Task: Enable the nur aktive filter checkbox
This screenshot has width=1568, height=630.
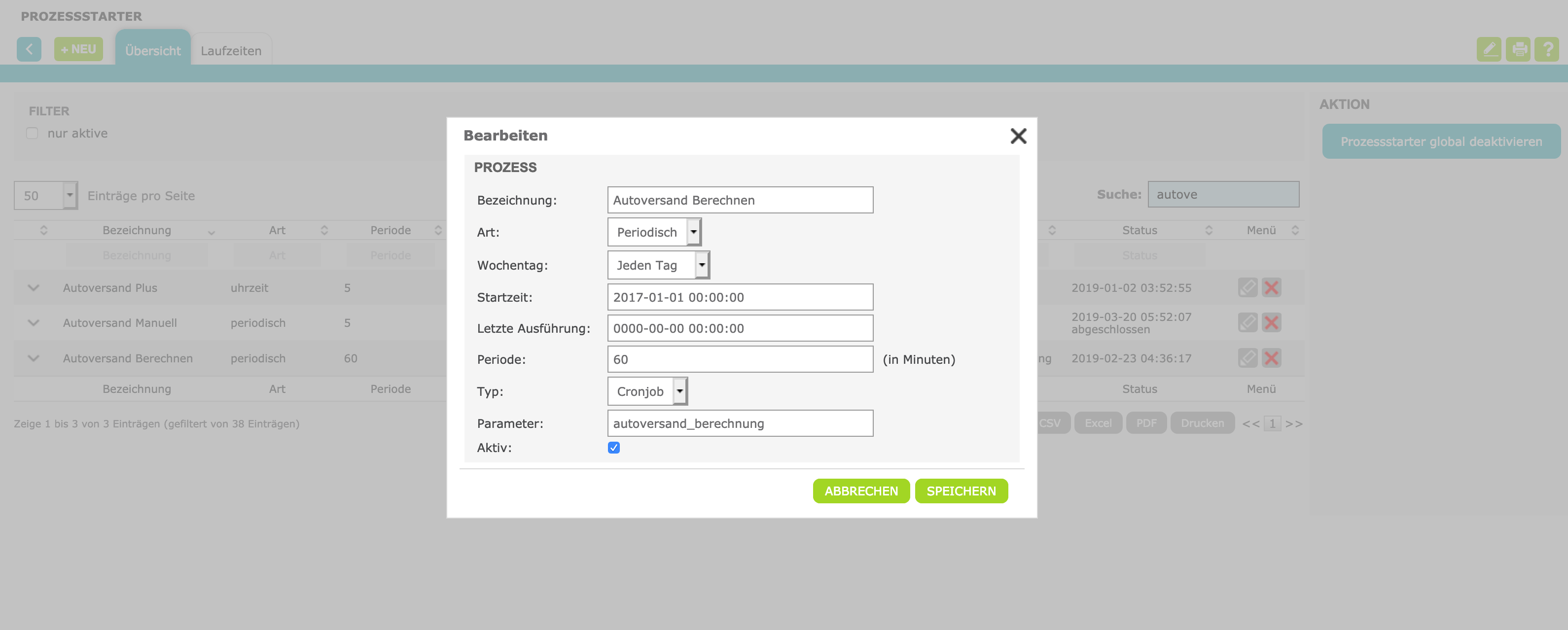Action: tap(32, 133)
